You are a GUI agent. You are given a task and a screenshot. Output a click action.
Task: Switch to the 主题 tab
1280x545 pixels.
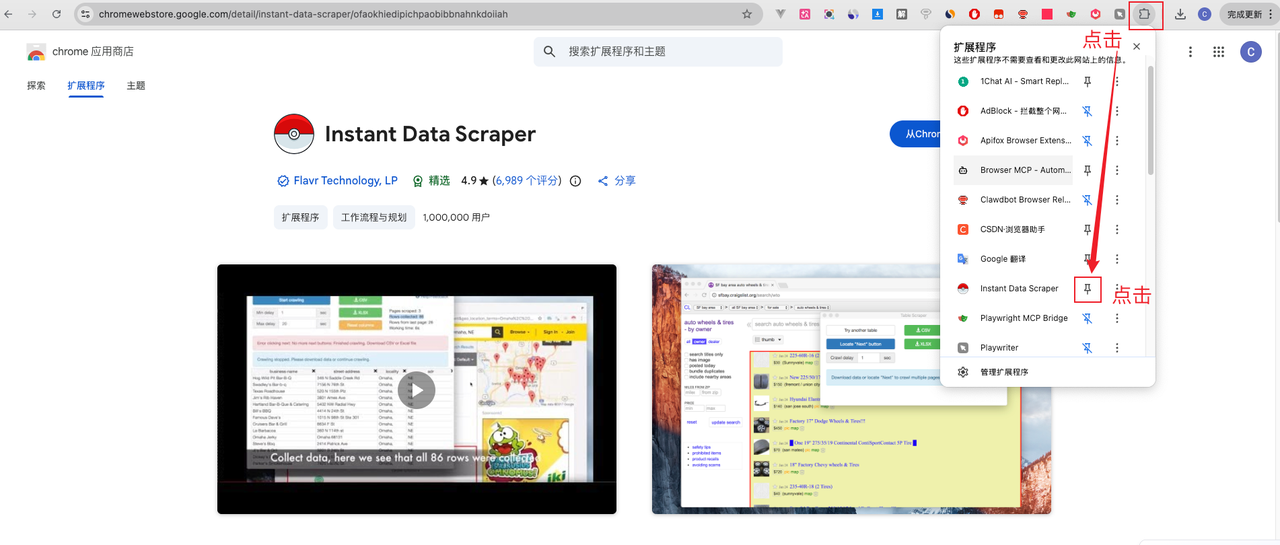[136, 86]
